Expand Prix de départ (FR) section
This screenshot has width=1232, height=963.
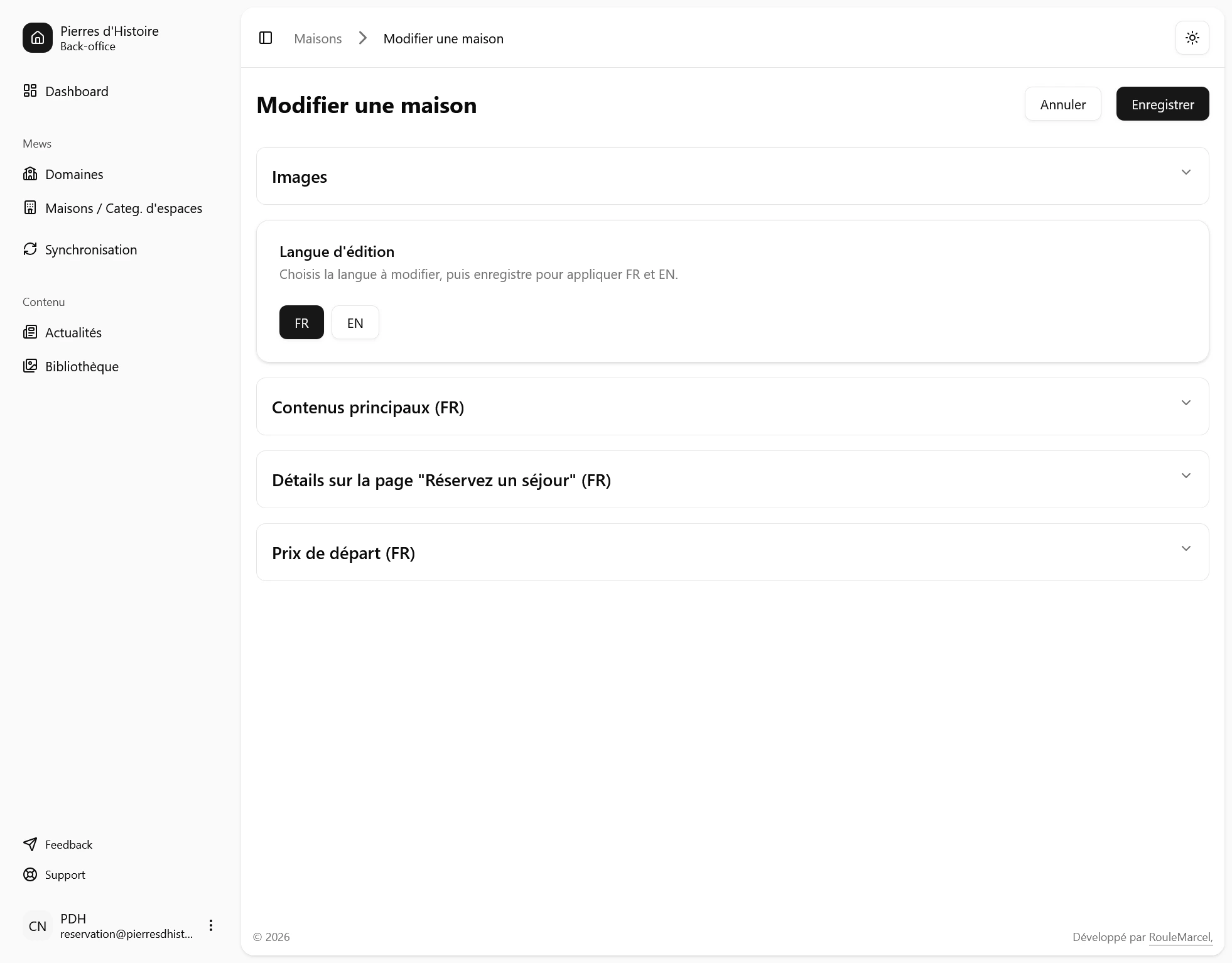pos(732,552)
